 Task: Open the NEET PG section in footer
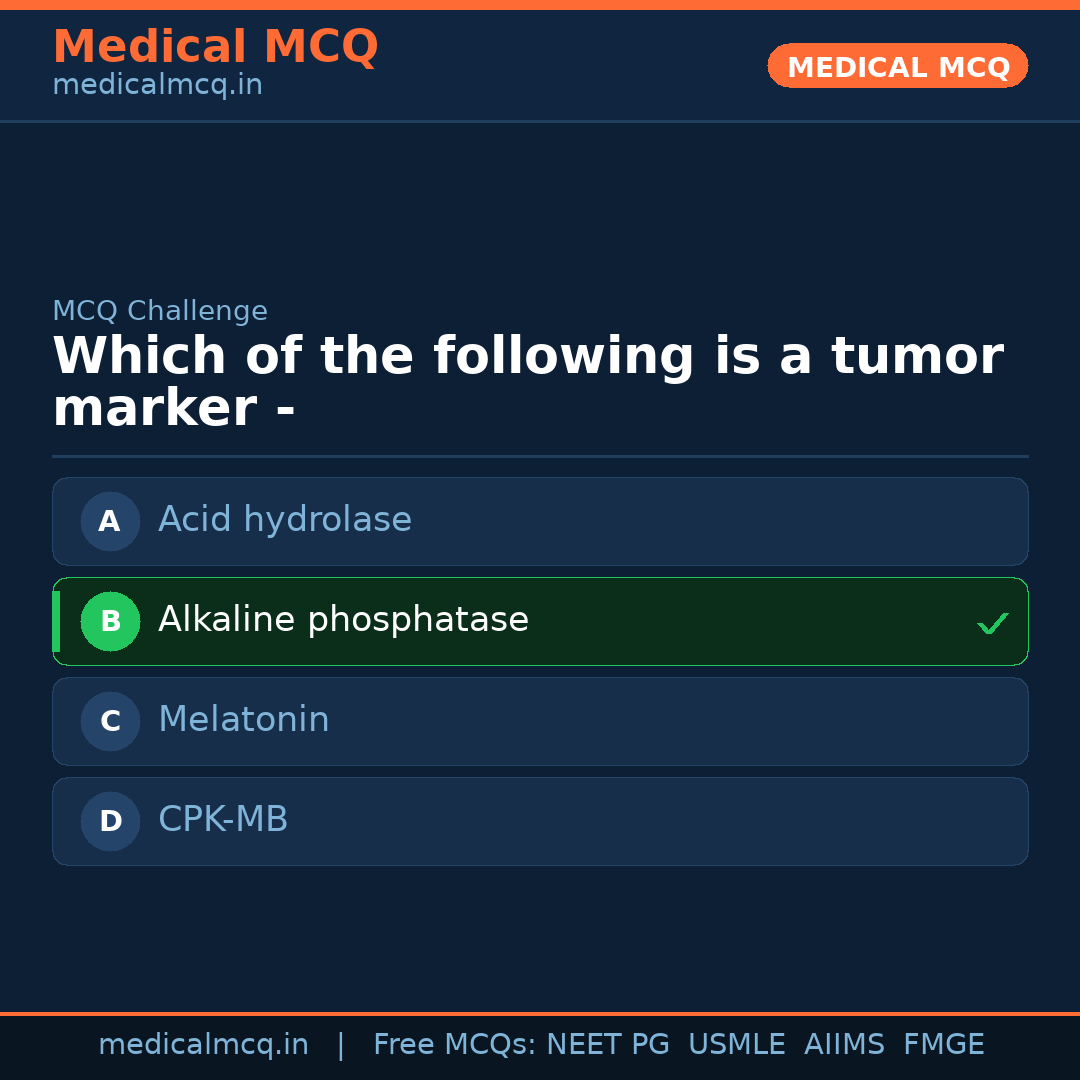point(607,1044)
